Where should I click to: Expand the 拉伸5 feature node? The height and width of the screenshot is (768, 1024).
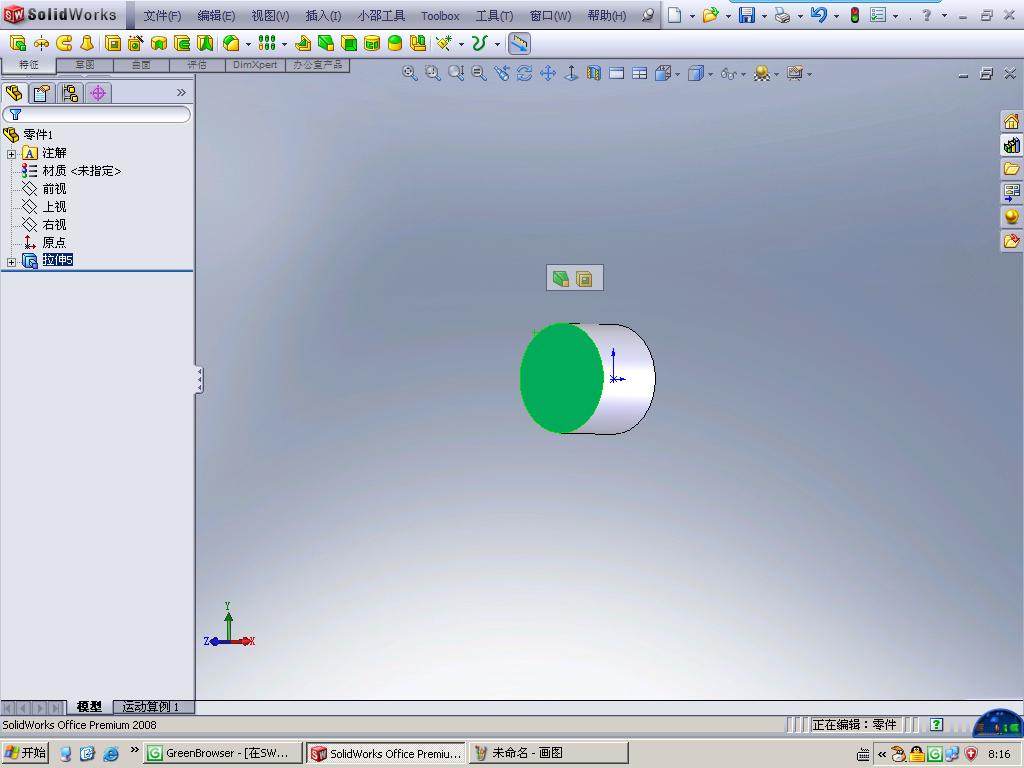point(11,262)
